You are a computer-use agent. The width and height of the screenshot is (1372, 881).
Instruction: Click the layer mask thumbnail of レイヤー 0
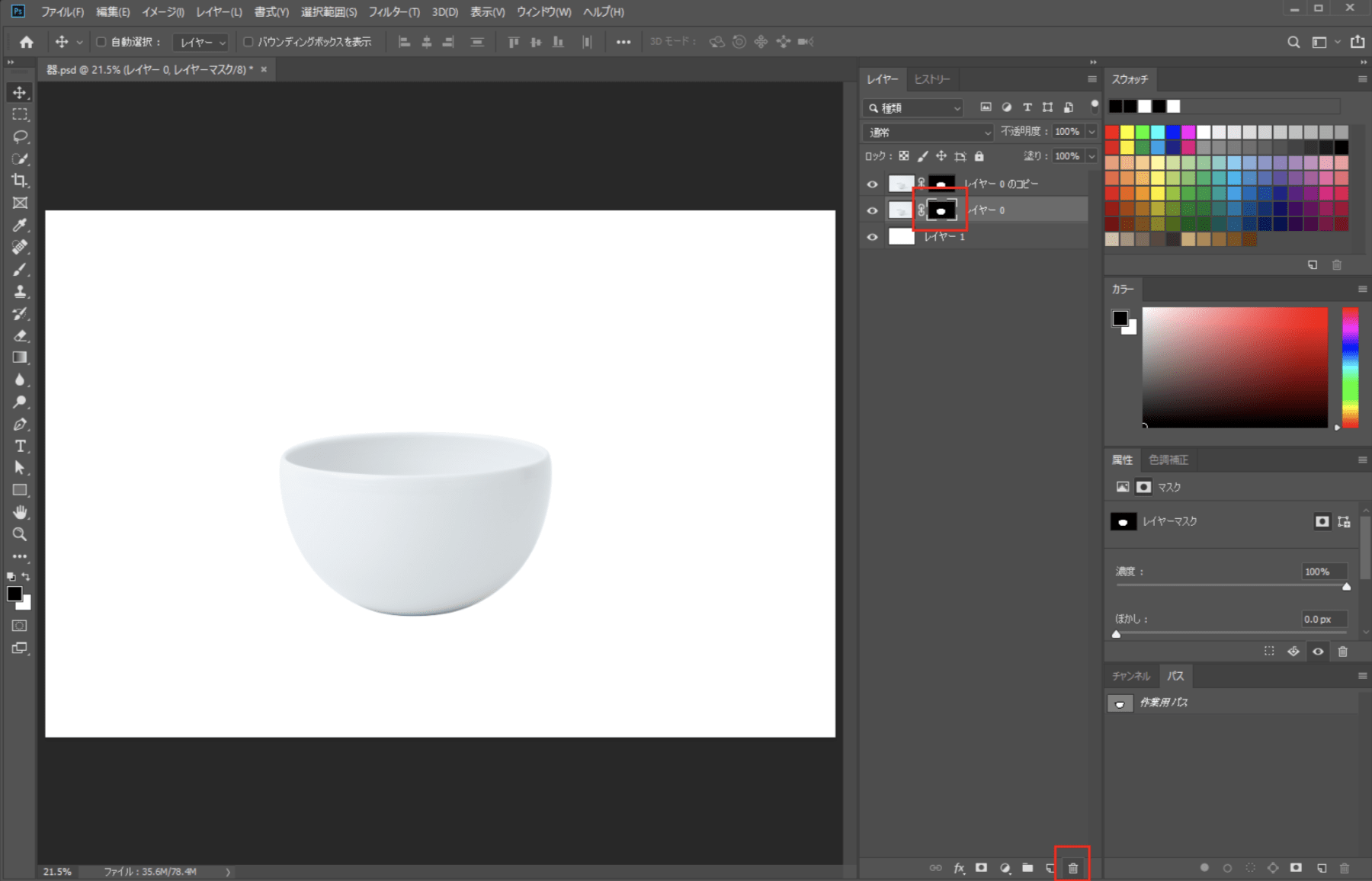941,210
